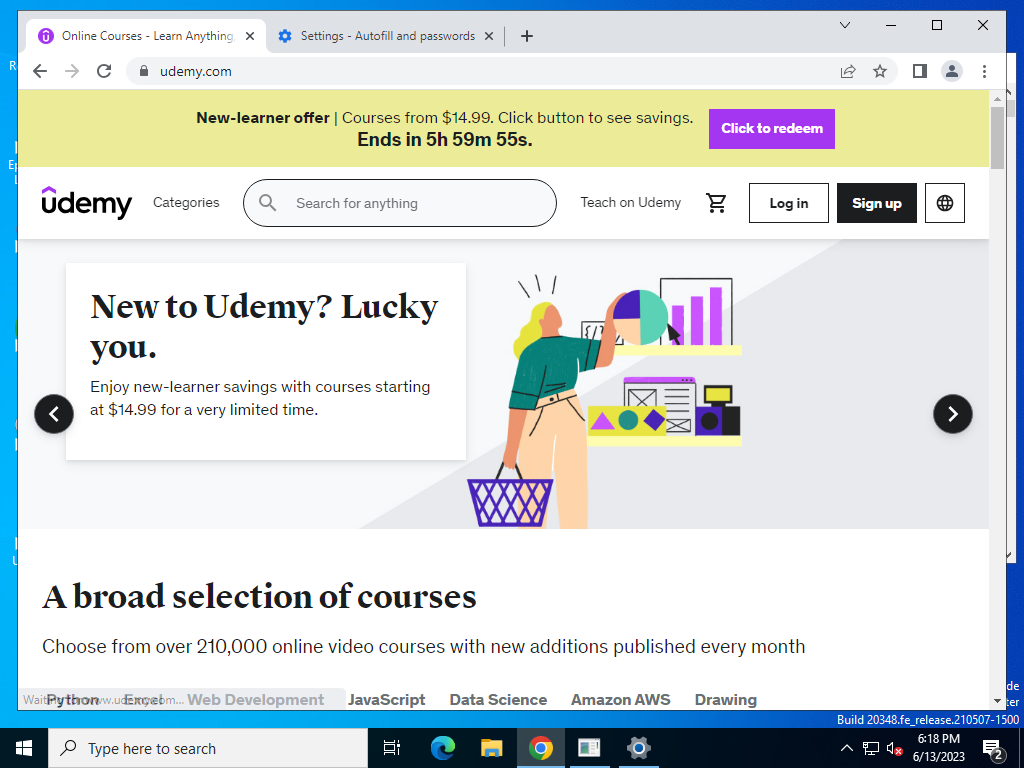1024x768 pixels.
Task: Click the Type here to search box
Action: click(208, 748)
